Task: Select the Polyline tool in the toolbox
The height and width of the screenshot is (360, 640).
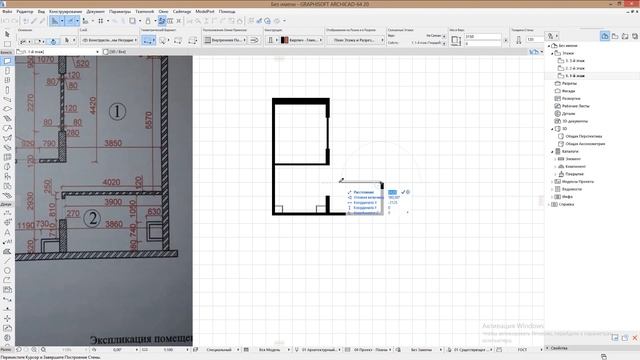Action: pyautogui.click(x=7, y=280)
